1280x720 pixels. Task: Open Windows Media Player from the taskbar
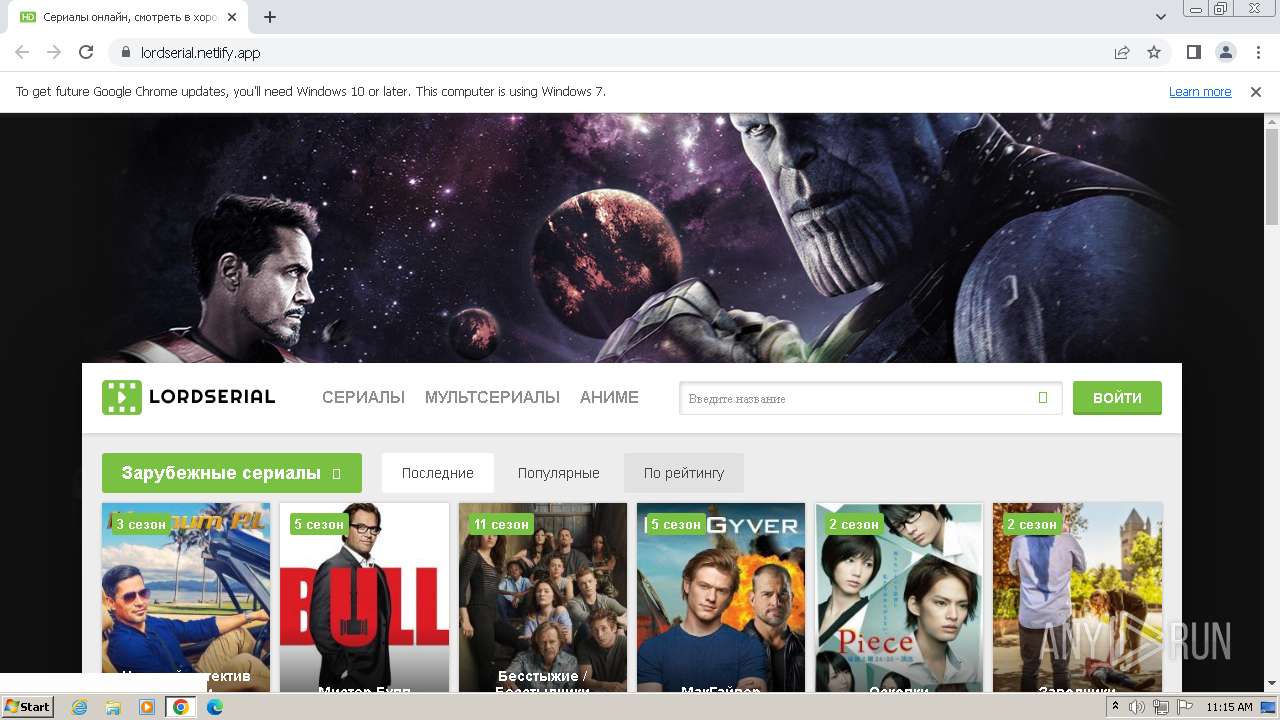147,707
